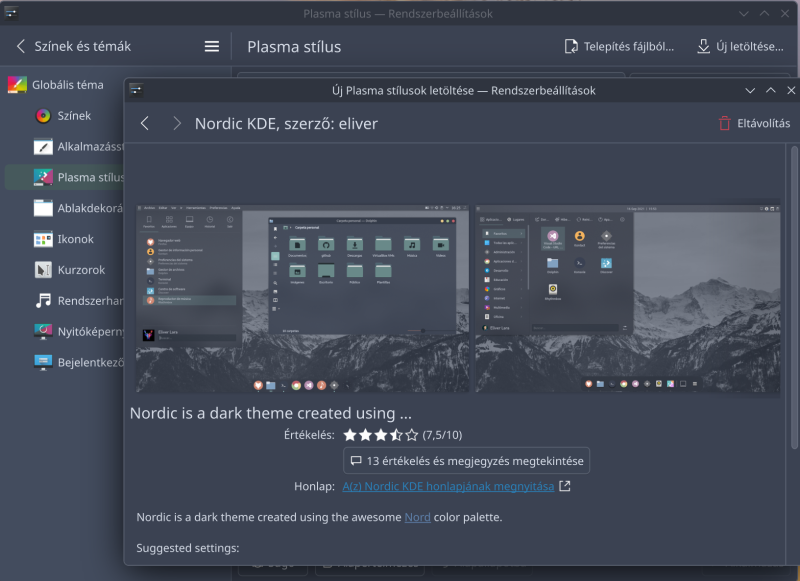Image resolution: width=800 pixels, height=581 pixels.
Task: Click the Színek color wheel icon
Action: tap(43, 116)
